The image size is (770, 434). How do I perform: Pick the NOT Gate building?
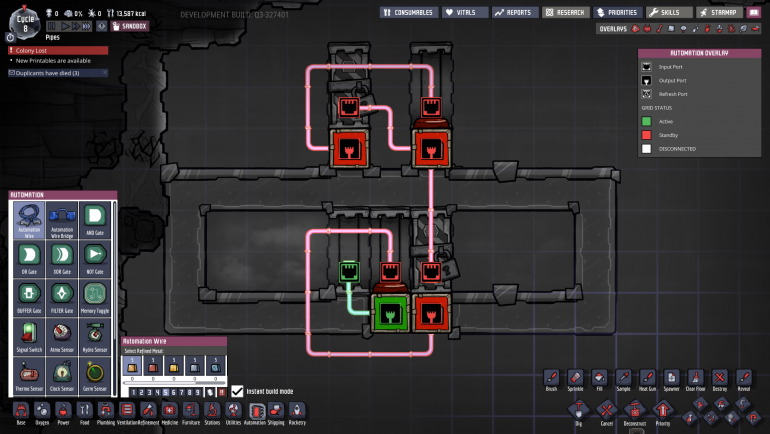tap(95, 259)
